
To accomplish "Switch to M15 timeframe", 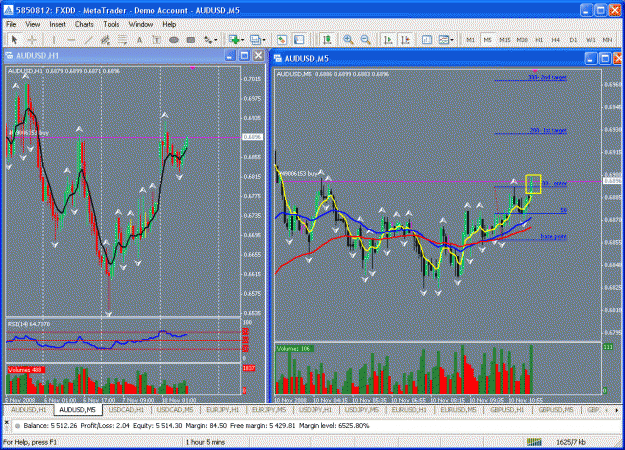I will click(505, 40).
